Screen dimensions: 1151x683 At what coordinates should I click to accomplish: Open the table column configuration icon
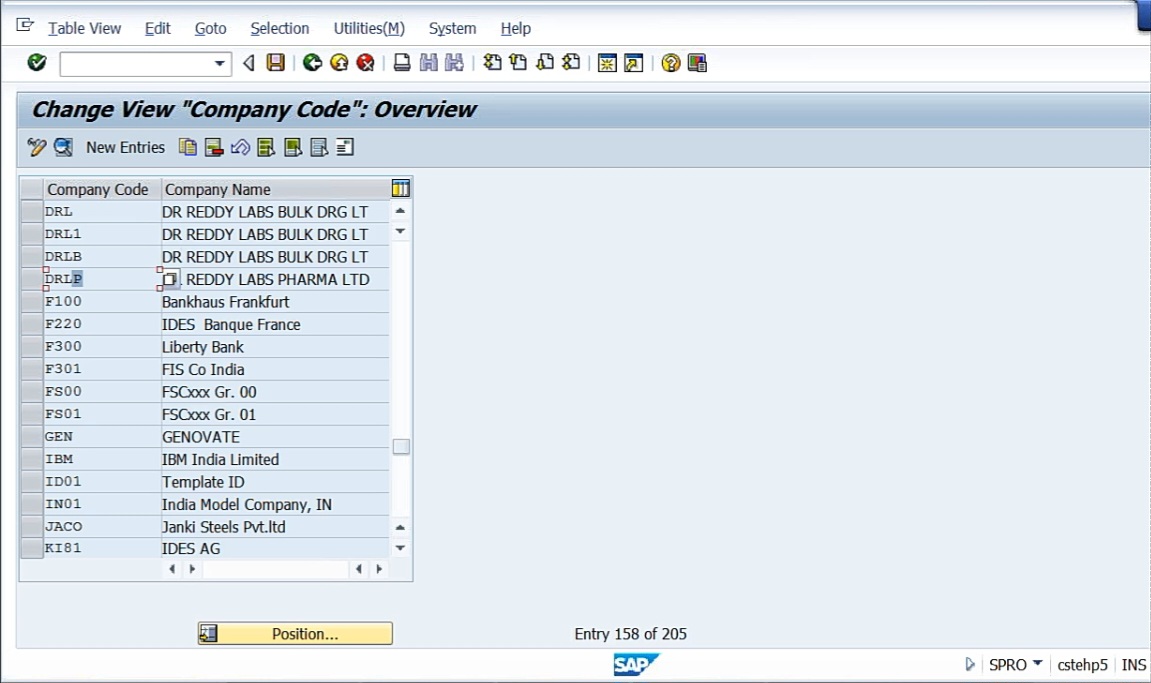(x=401, y=189)
